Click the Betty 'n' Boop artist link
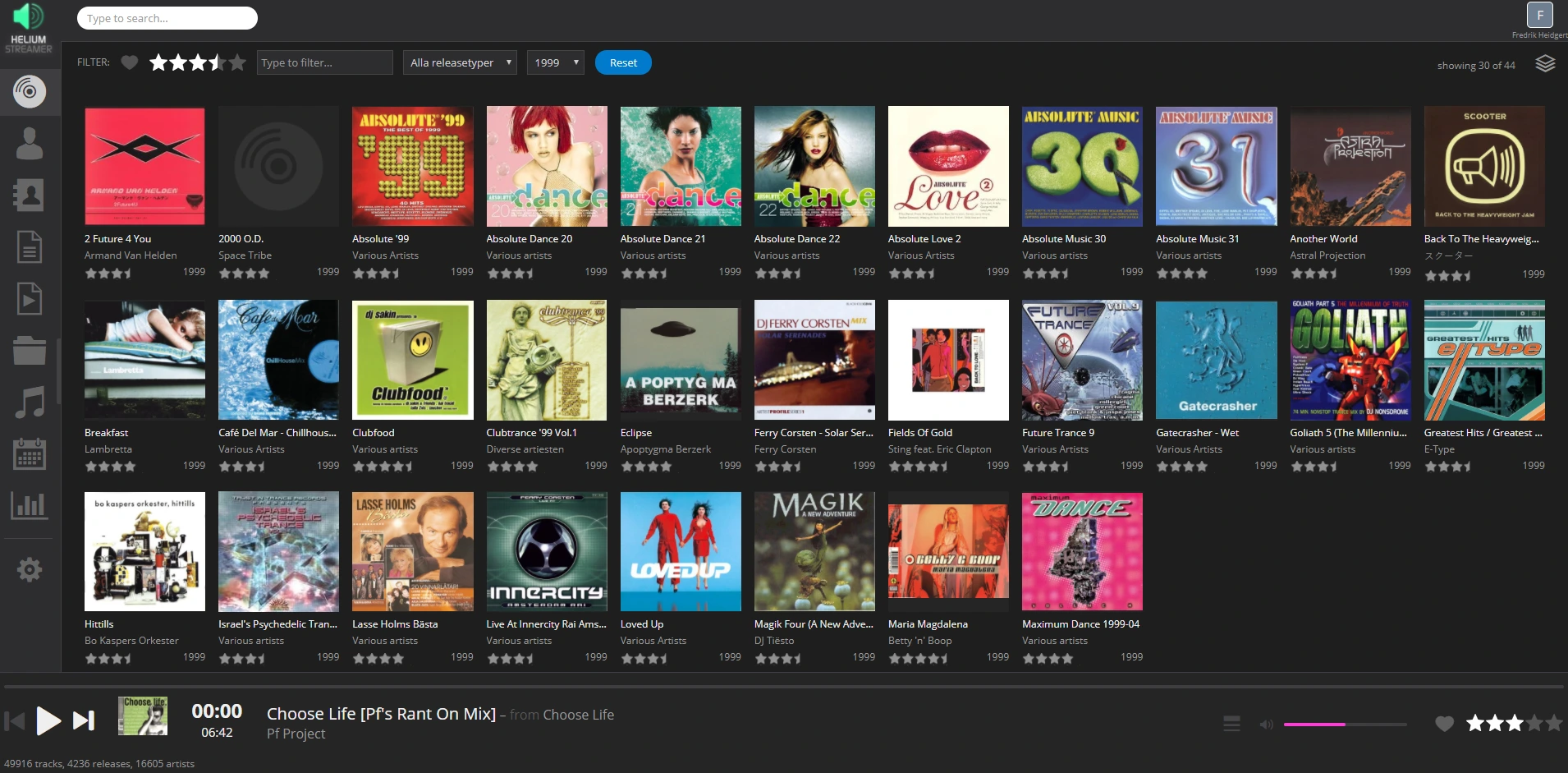The width and height of the screenshot is (1568, 773). tap(920, 641)
